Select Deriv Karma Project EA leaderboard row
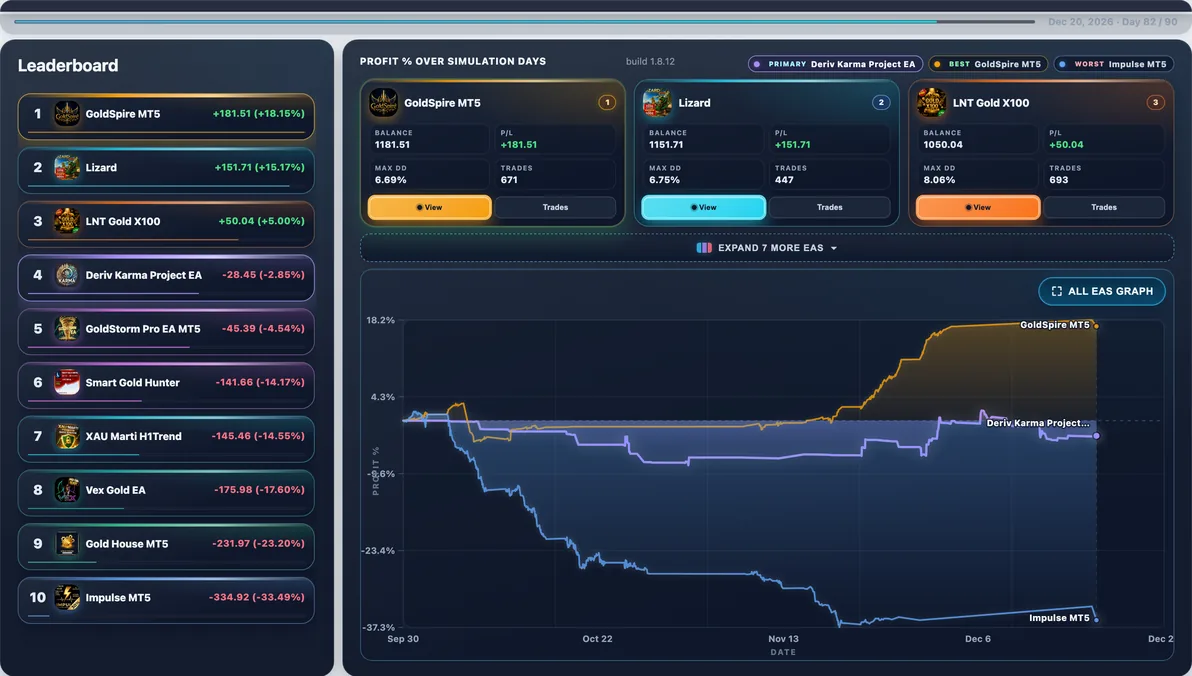 click(x=166, y=278)
